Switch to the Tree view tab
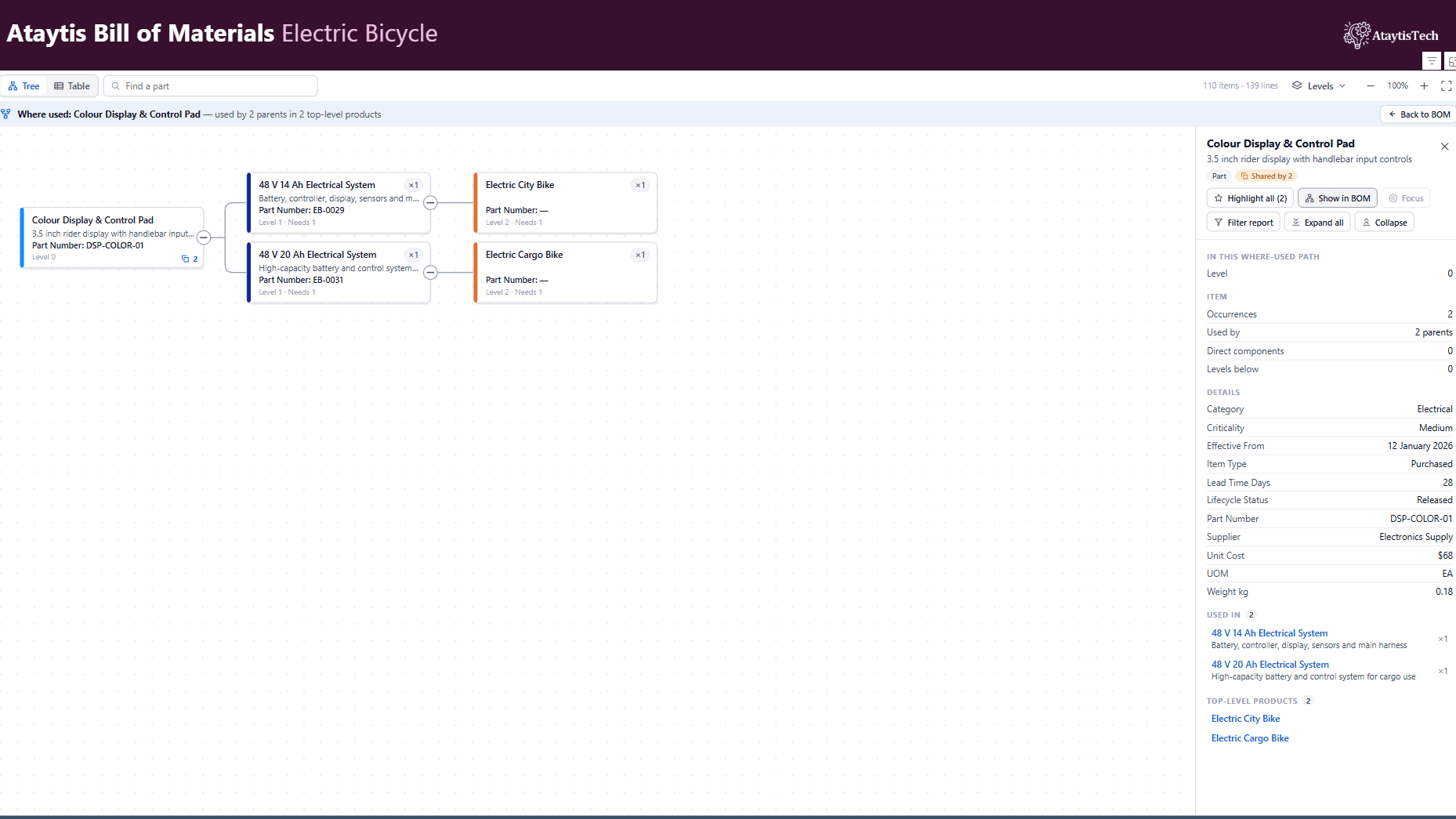 (x=24, y=86)
